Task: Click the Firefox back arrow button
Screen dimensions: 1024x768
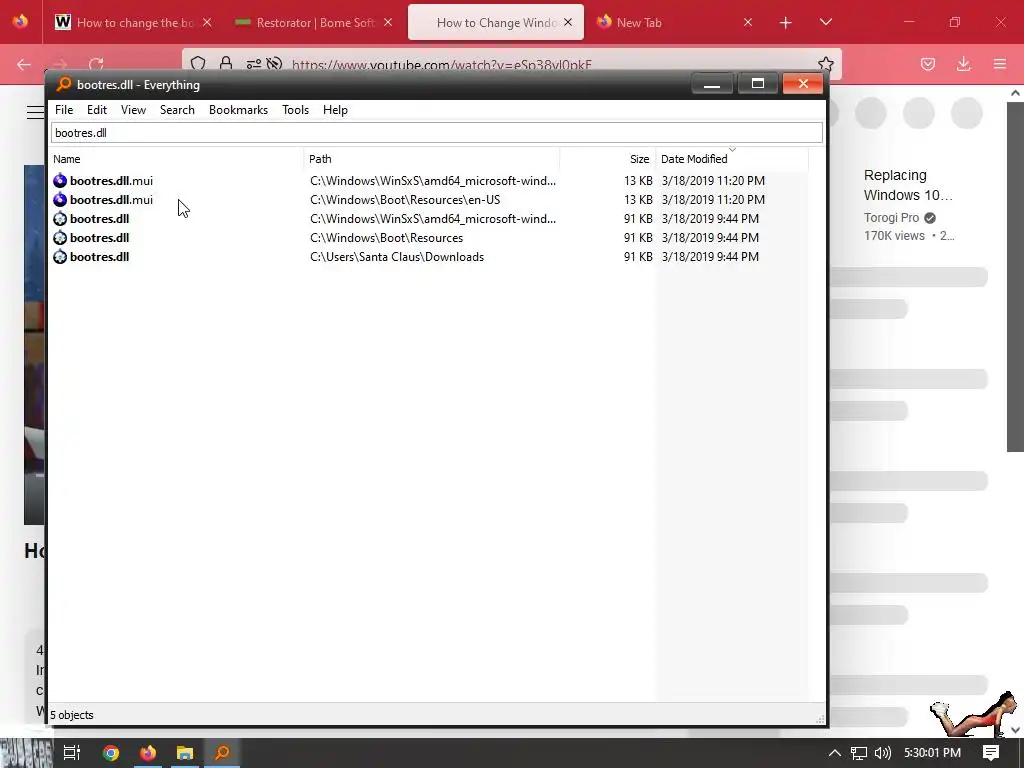Action: [x=24, y=64]
